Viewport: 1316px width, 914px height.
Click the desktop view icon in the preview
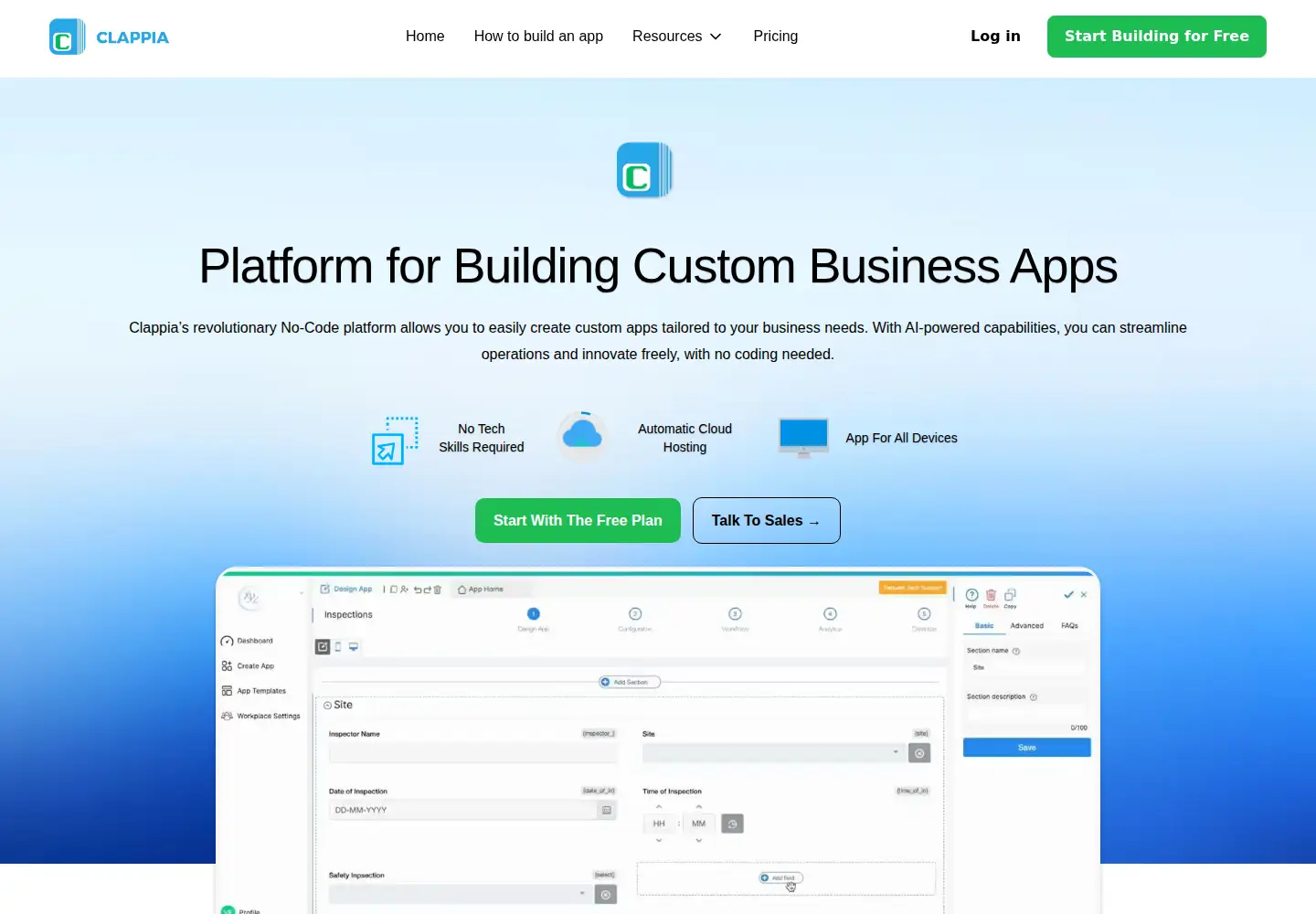(354, 647)
